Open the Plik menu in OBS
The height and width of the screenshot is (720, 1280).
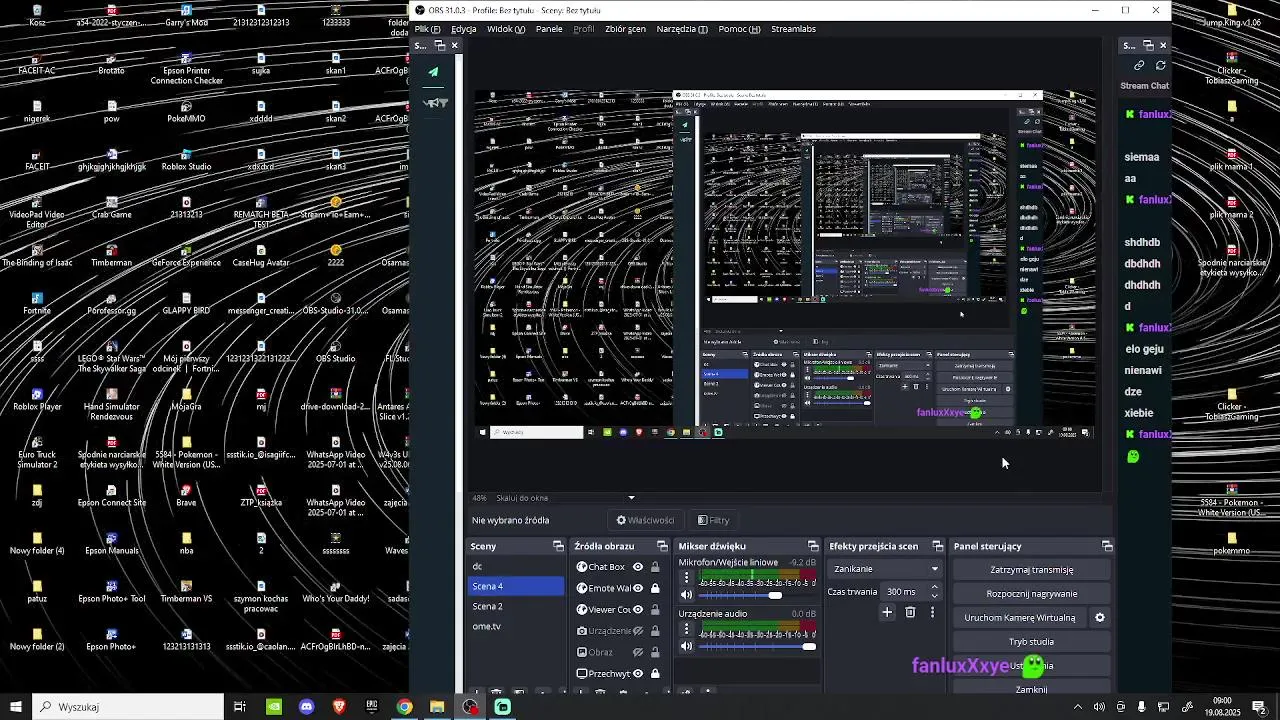point(427,29)
